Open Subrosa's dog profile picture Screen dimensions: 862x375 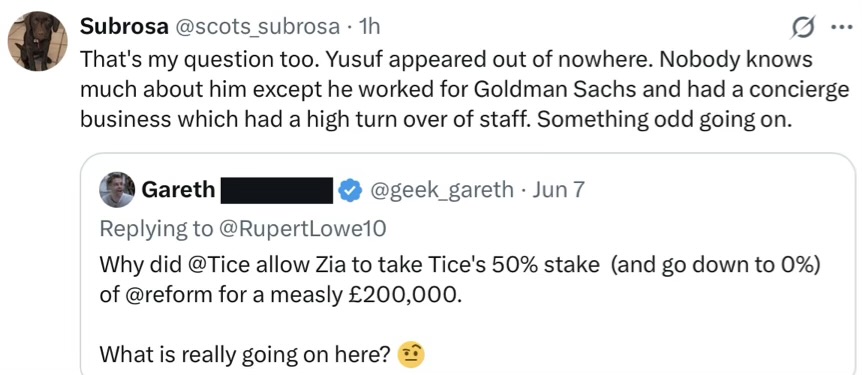point(37,42)
